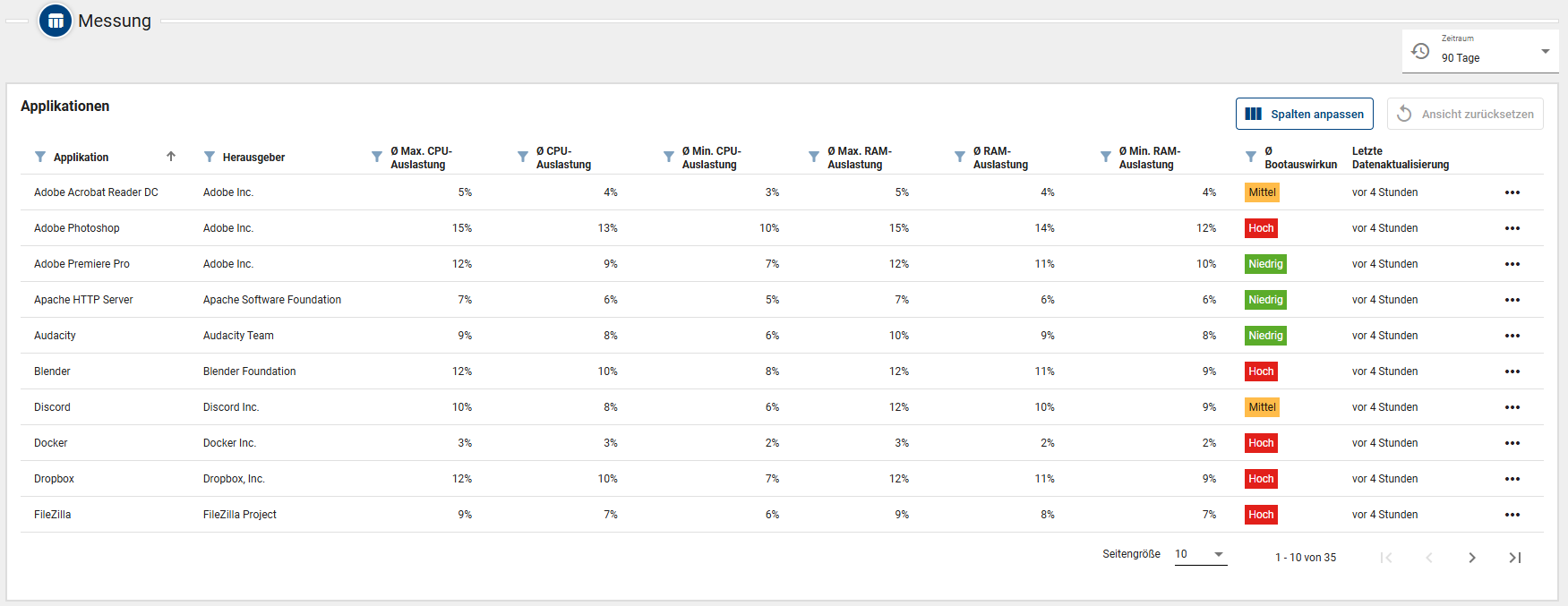Toggle ascending sort arrow on Applikation
Screen dimensions: 1568x606
click(171, 157)
